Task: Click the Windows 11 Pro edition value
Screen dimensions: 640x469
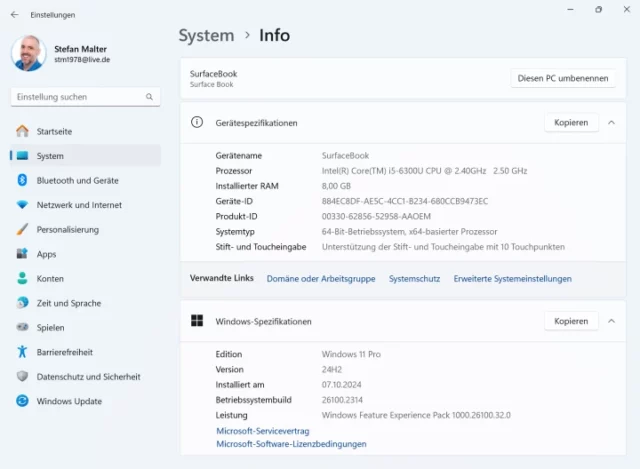Action: [x=351, y=354]
